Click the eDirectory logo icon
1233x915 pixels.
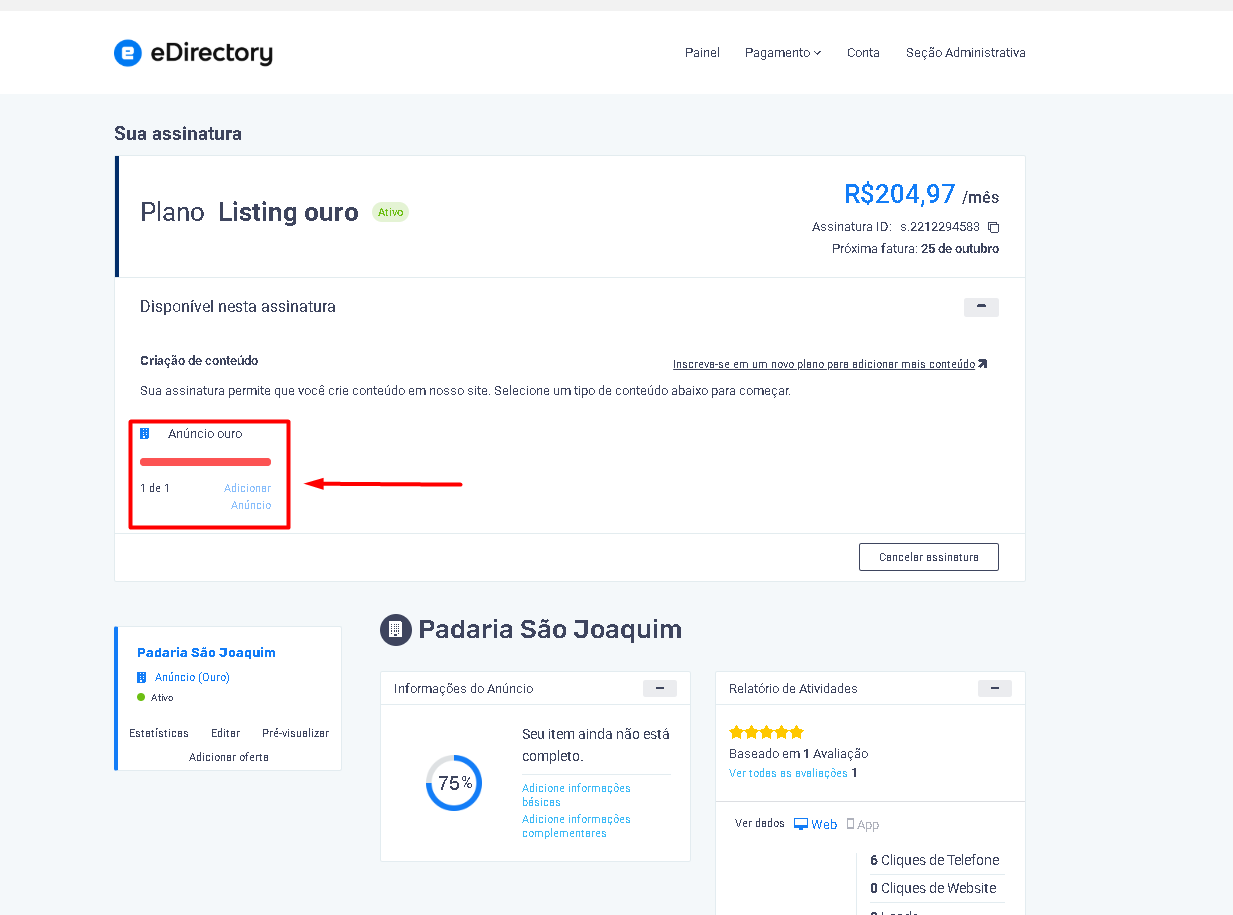coord(128,53)
